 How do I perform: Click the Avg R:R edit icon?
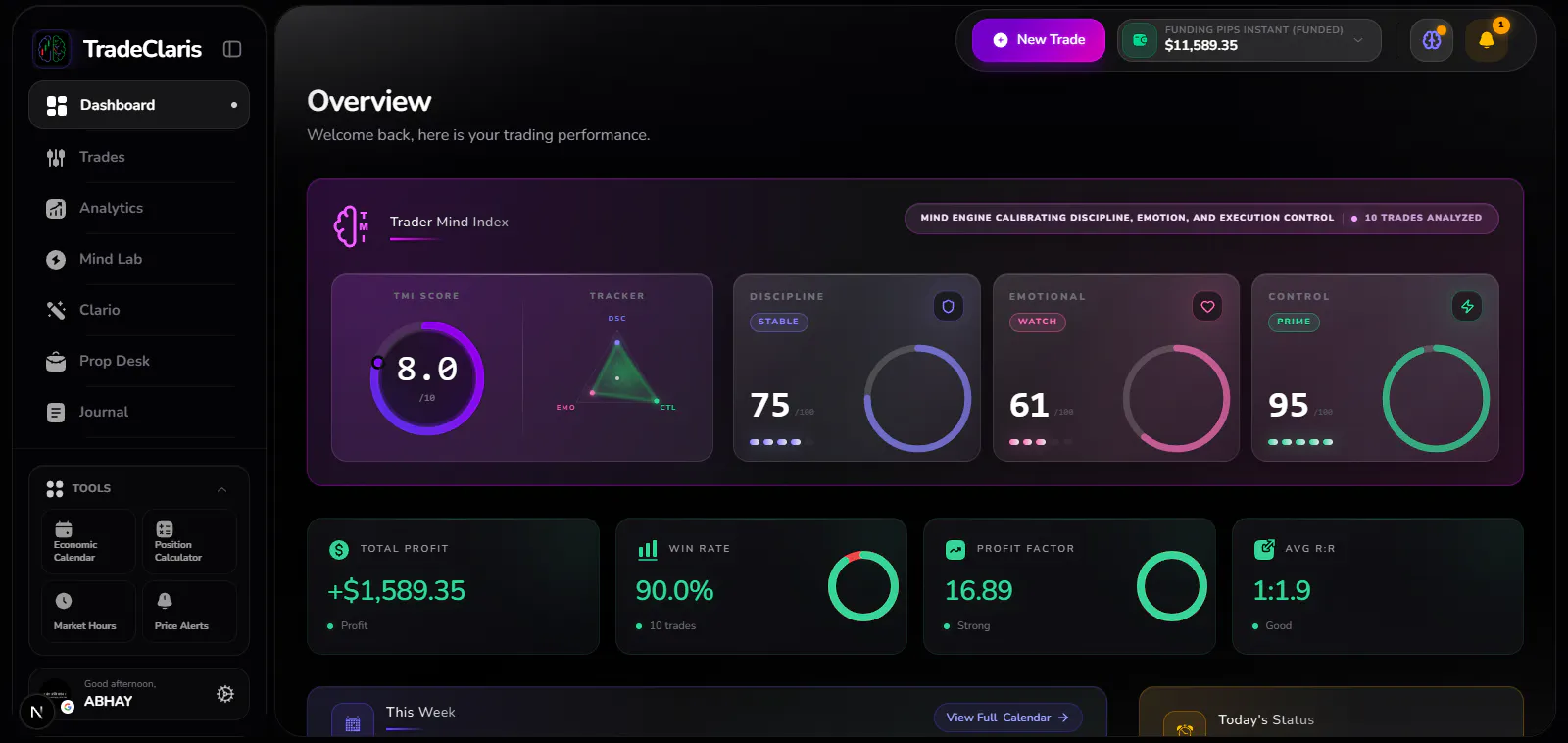(x=1264, y=549)
